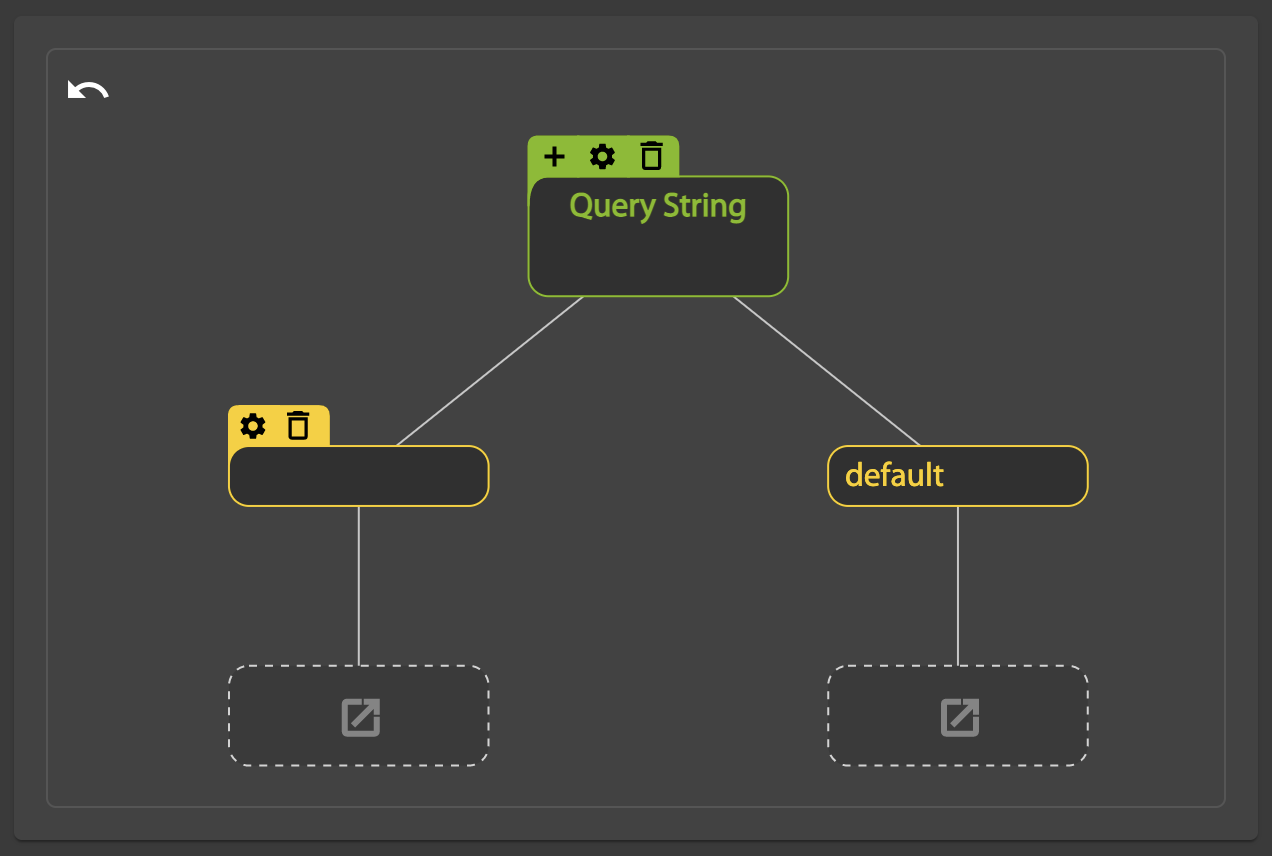Click open-link icon below the default node
1272x856 pixels.
959,717
